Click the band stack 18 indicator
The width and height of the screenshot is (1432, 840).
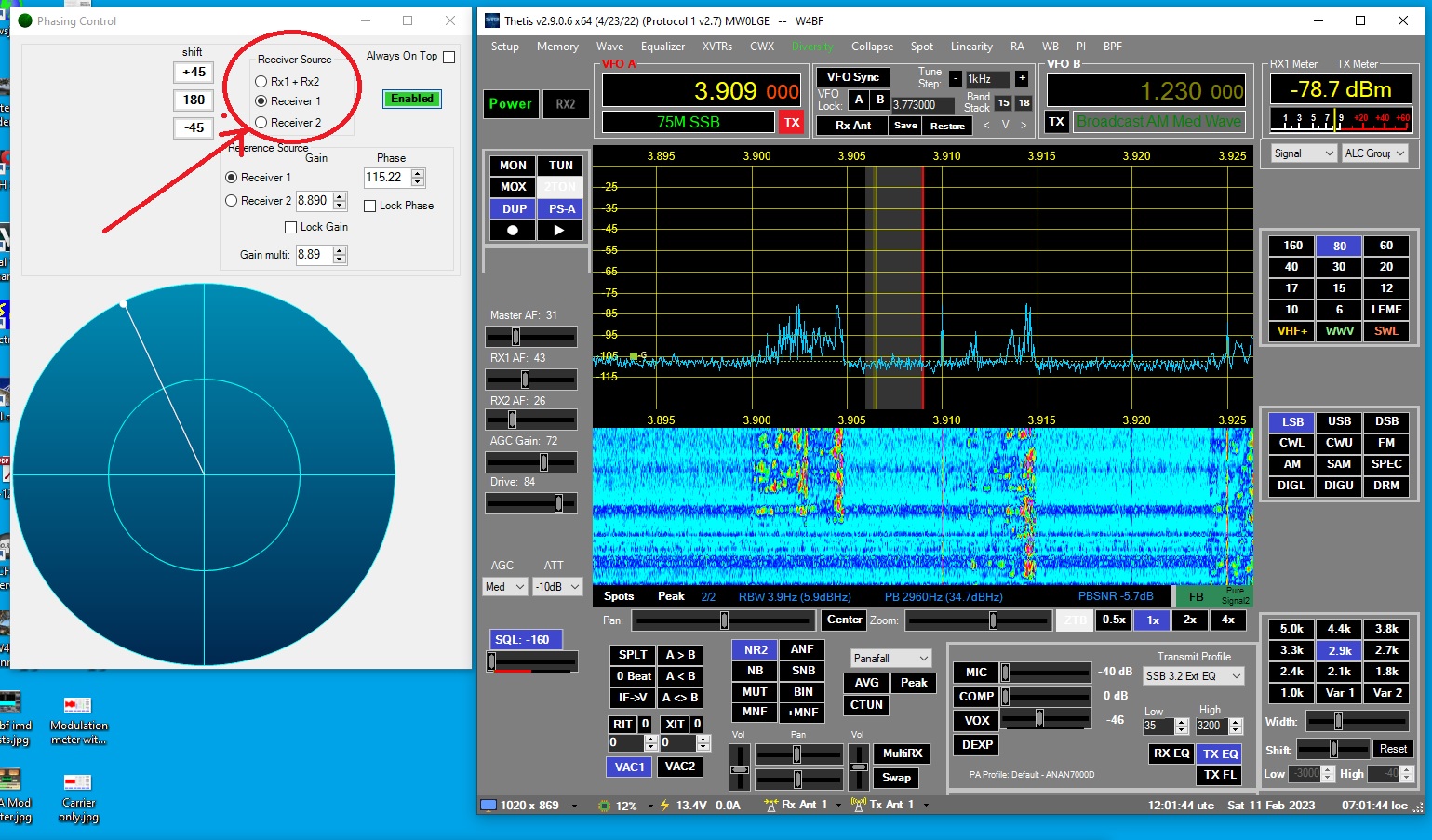(1024, 103)
